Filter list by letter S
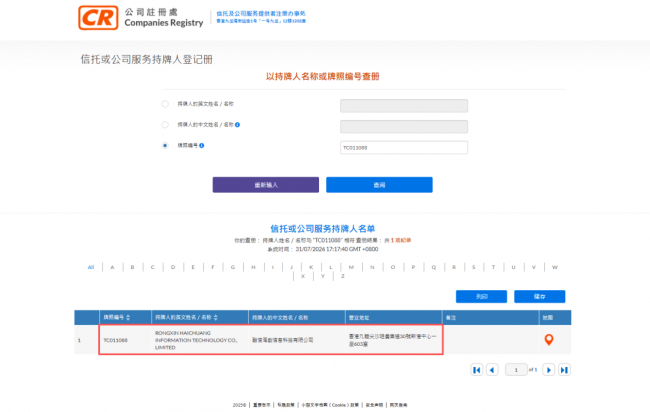This screenshot has height=412, width=650. tap(473, 267)
